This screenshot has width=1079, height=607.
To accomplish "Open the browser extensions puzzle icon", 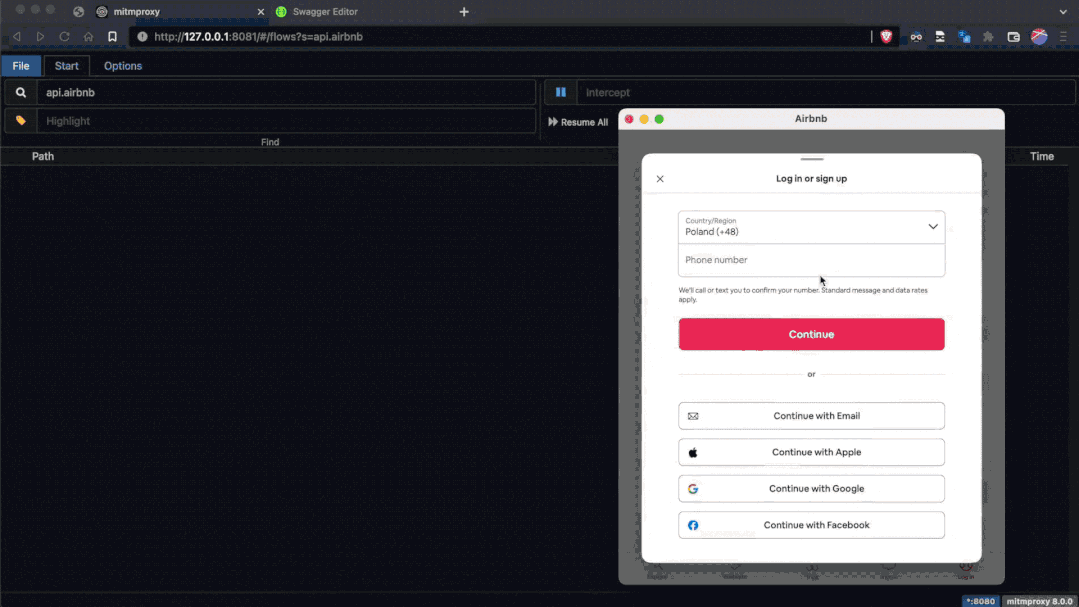I will 988,36.
